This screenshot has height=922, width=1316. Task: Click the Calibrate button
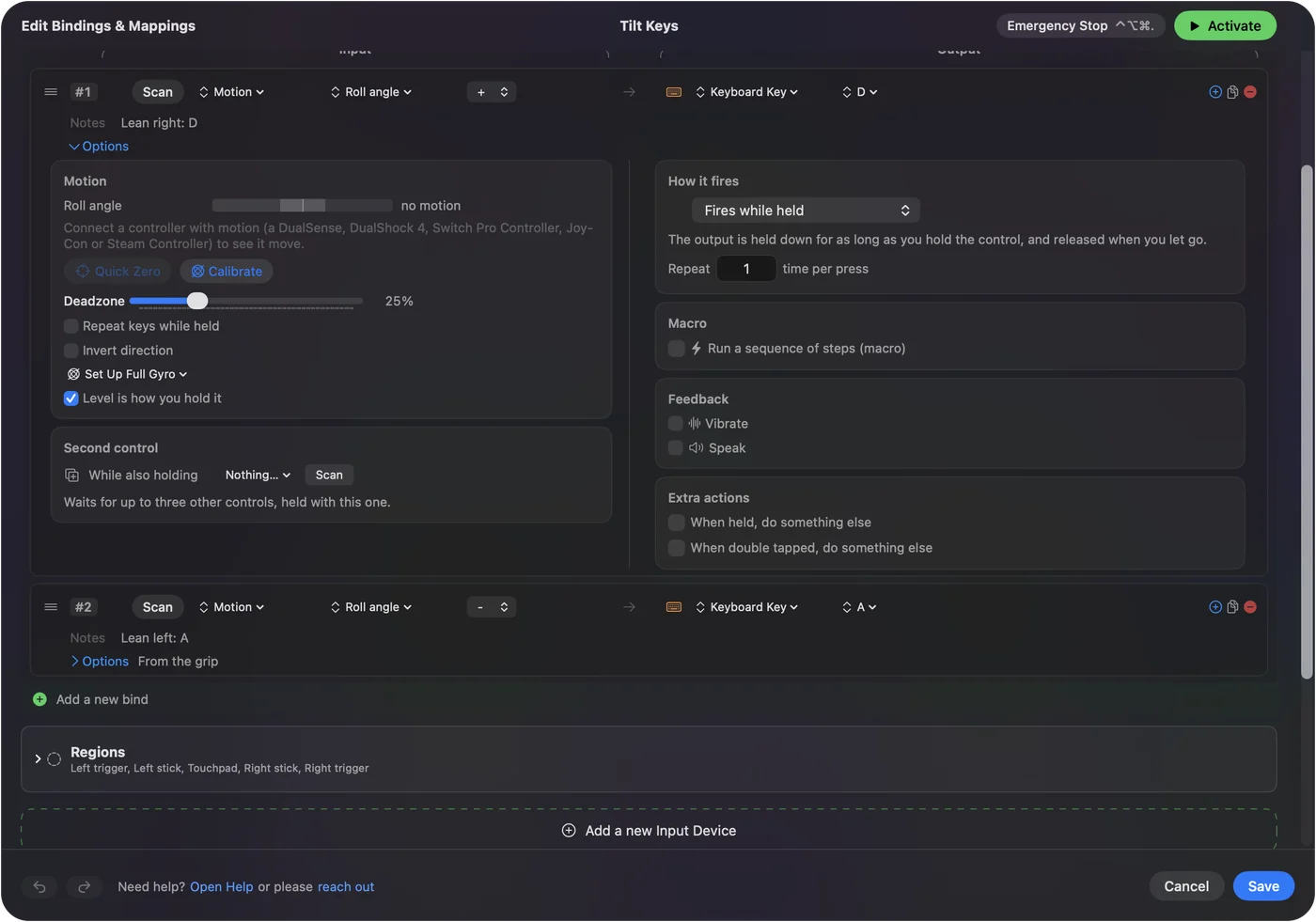(227, 272)
